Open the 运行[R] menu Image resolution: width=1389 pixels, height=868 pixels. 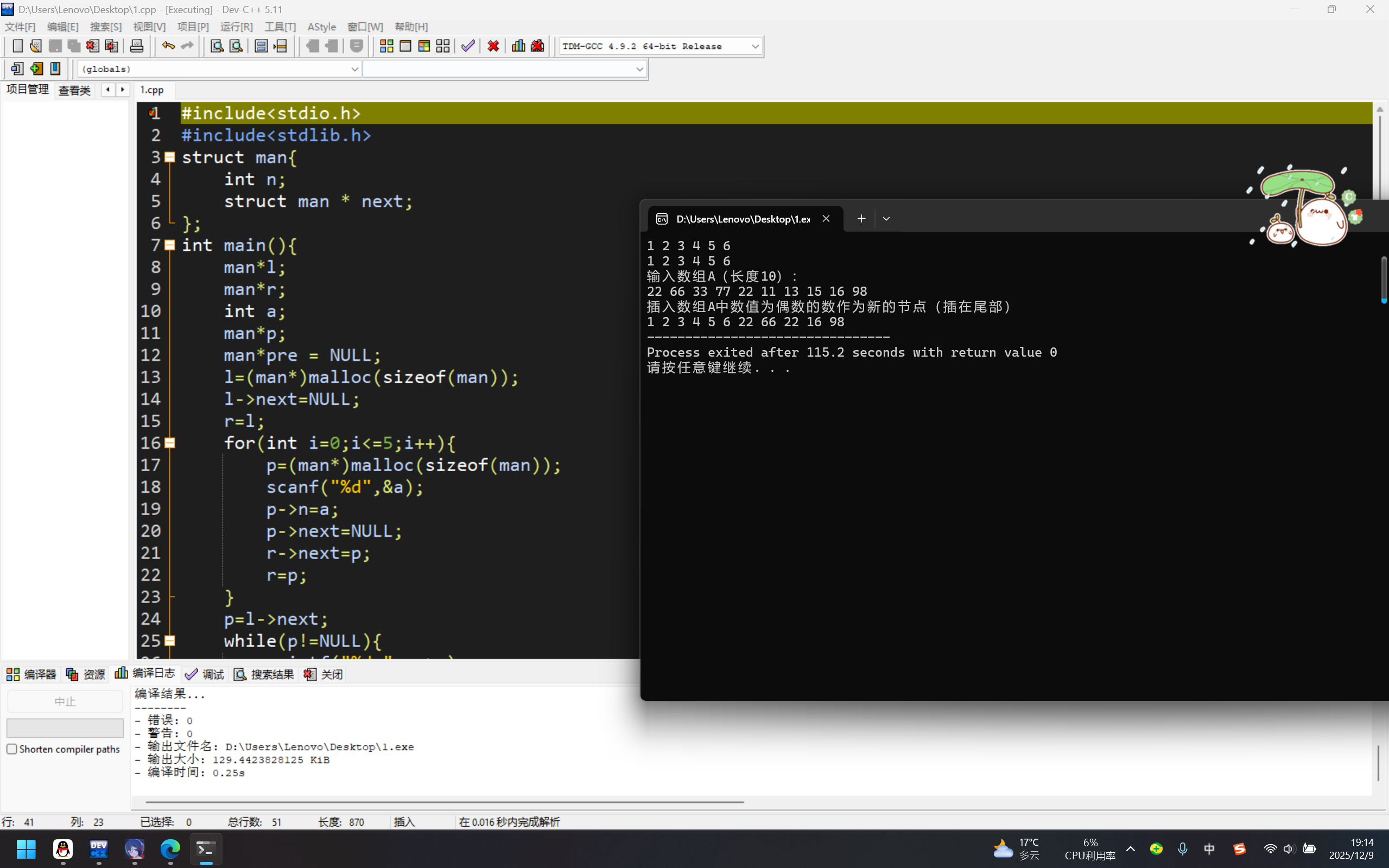236,27
